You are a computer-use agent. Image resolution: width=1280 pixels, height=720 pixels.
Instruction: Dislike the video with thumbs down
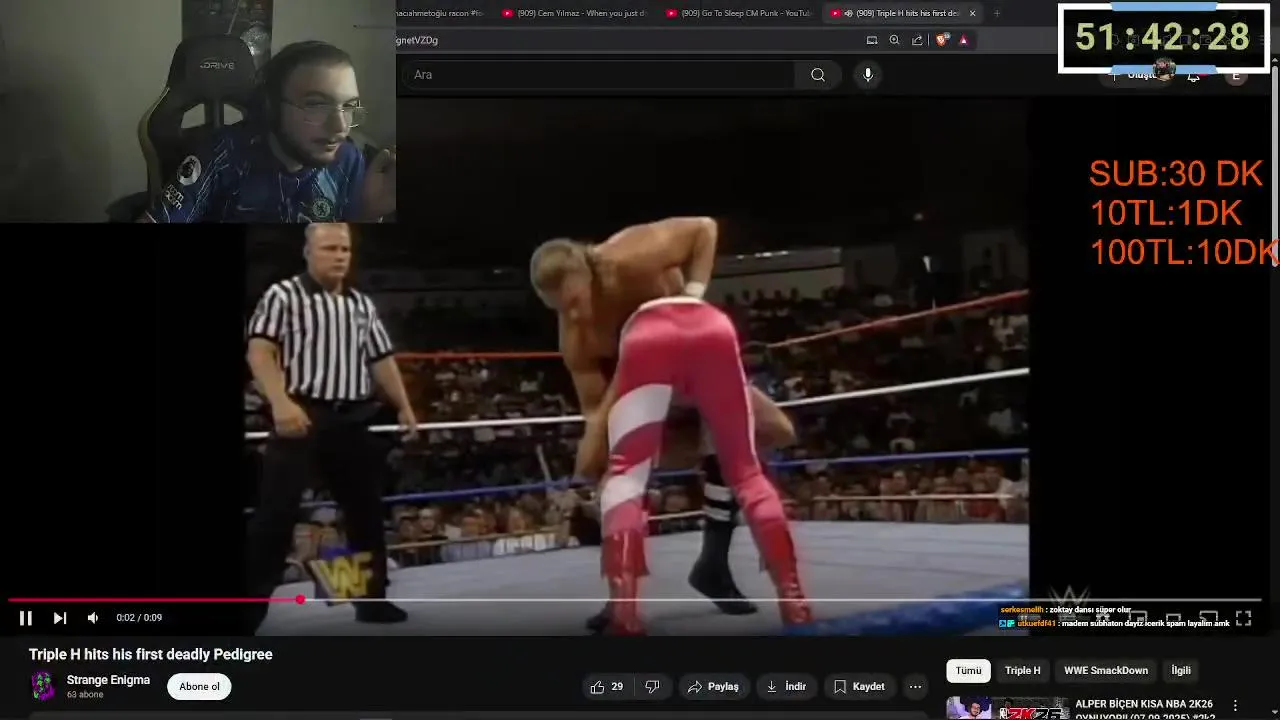pos(652,687)
